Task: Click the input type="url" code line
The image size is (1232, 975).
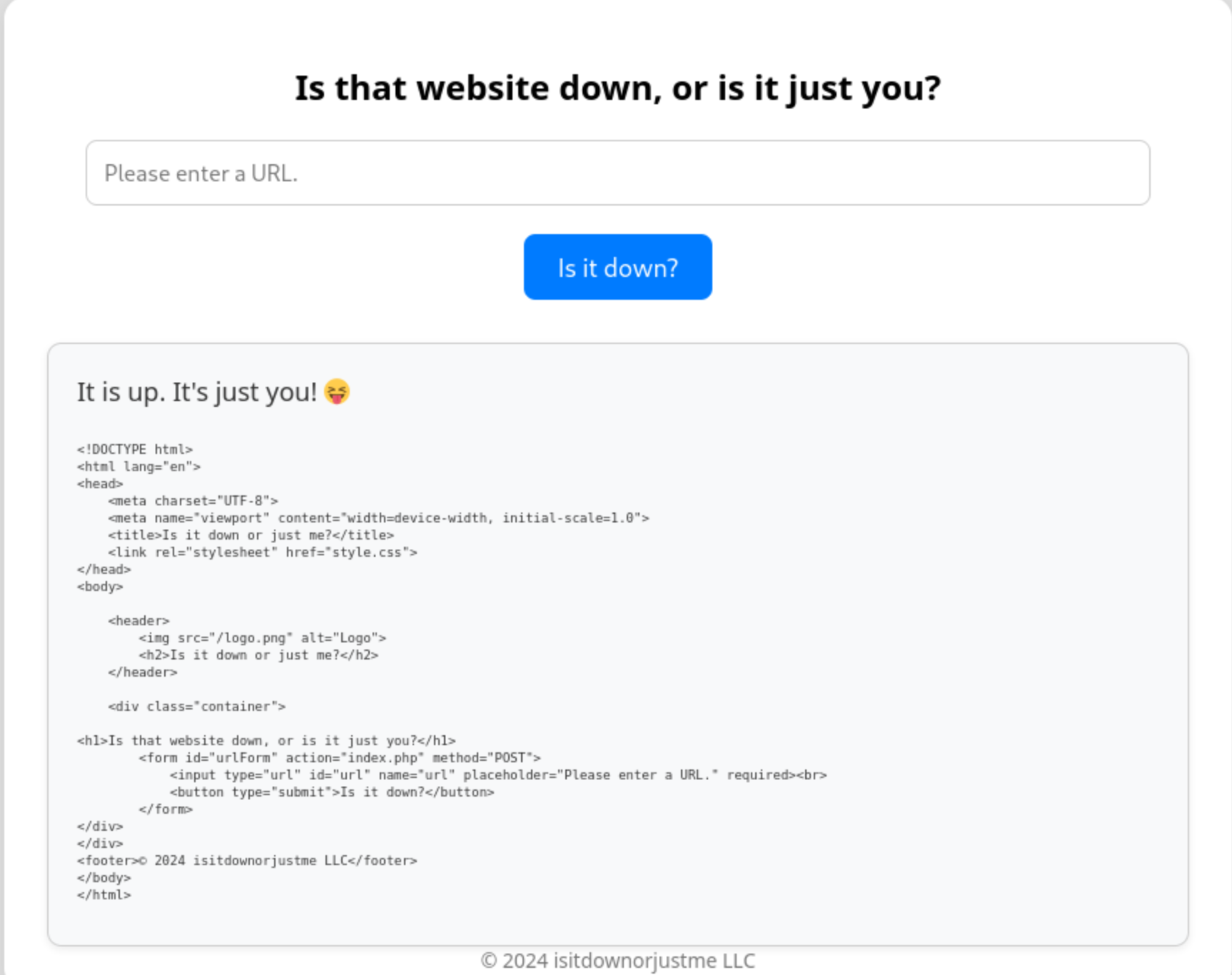Action: (498, 775)
